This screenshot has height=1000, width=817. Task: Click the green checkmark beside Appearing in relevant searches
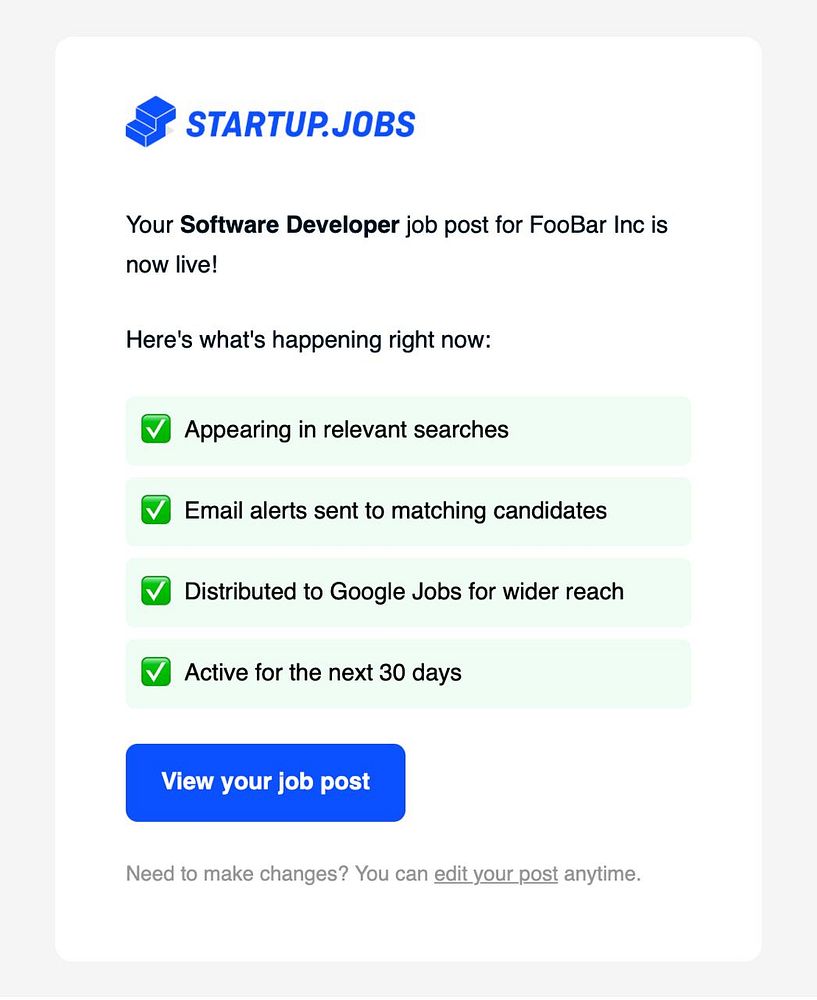(x=156, y=429)
